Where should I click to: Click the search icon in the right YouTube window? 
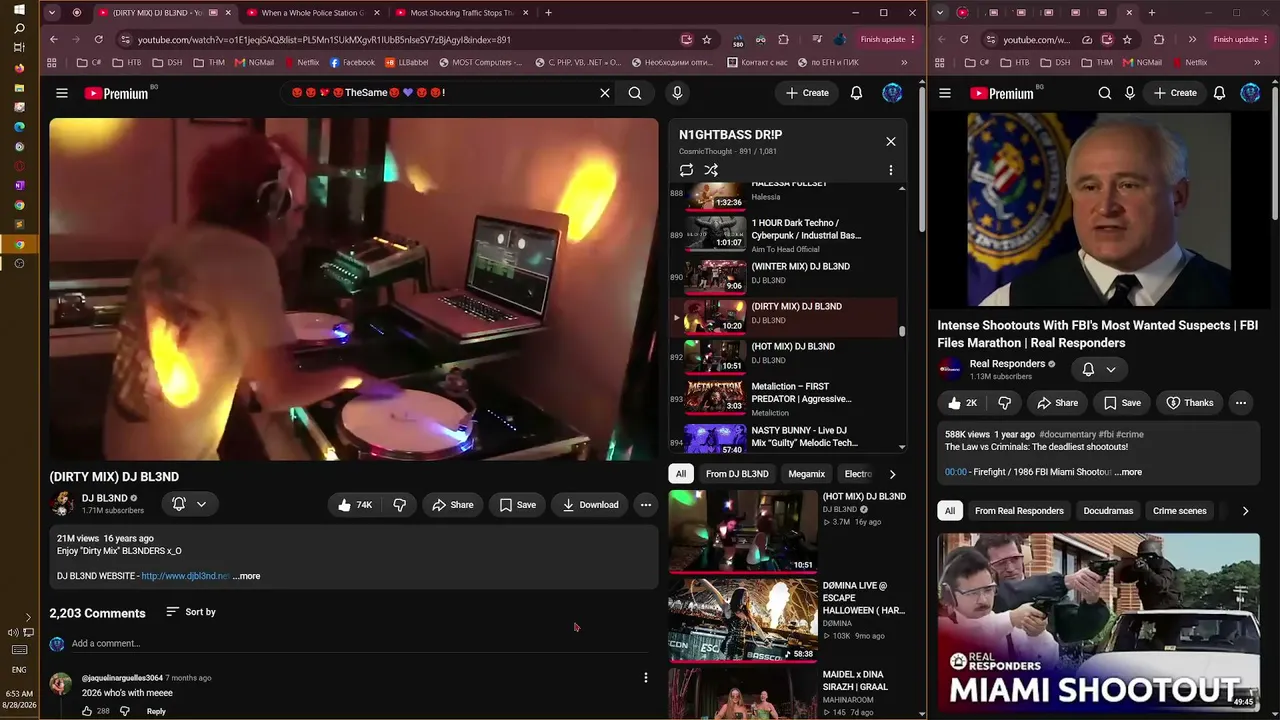(x=1105, y=93)
